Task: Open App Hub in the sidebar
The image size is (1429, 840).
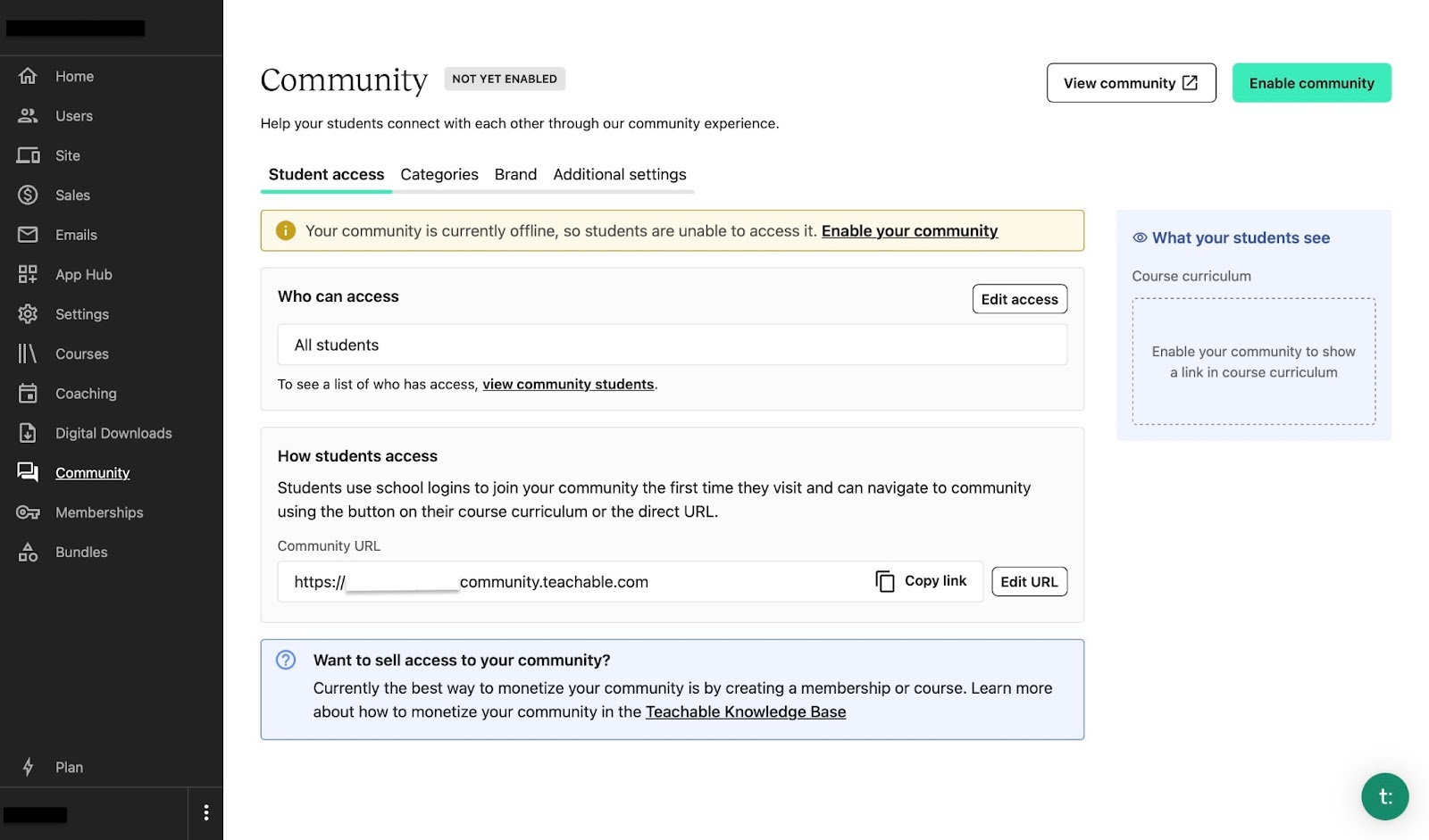Action: [x=84, y=274]
